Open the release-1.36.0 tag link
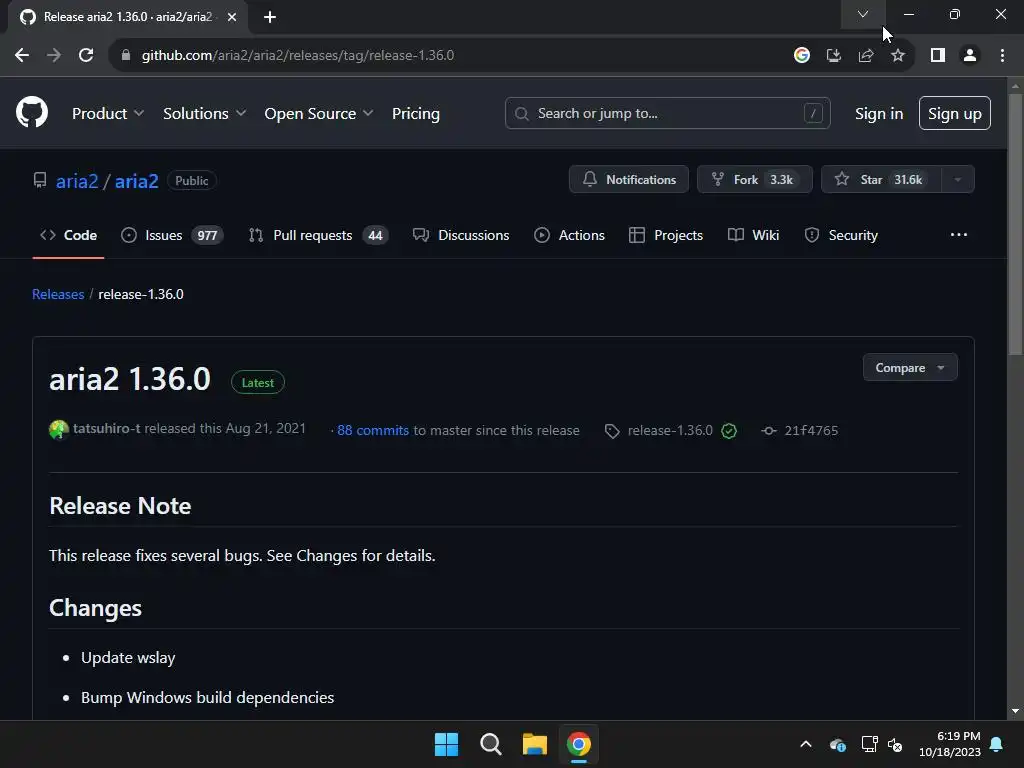The image size is (1024, 768). click(670, 430)
